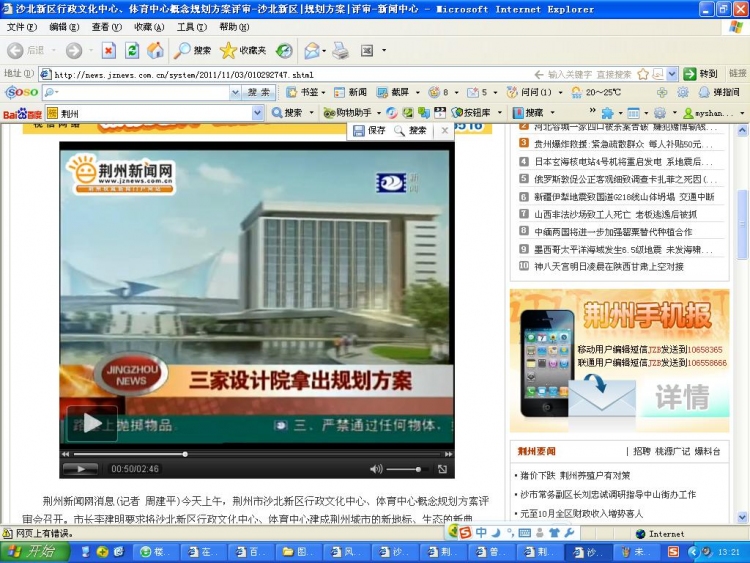Viewport: 750px width, 563px height.
Task: Open the 编辑(E) menu
Action: click(x=64, y=27)
